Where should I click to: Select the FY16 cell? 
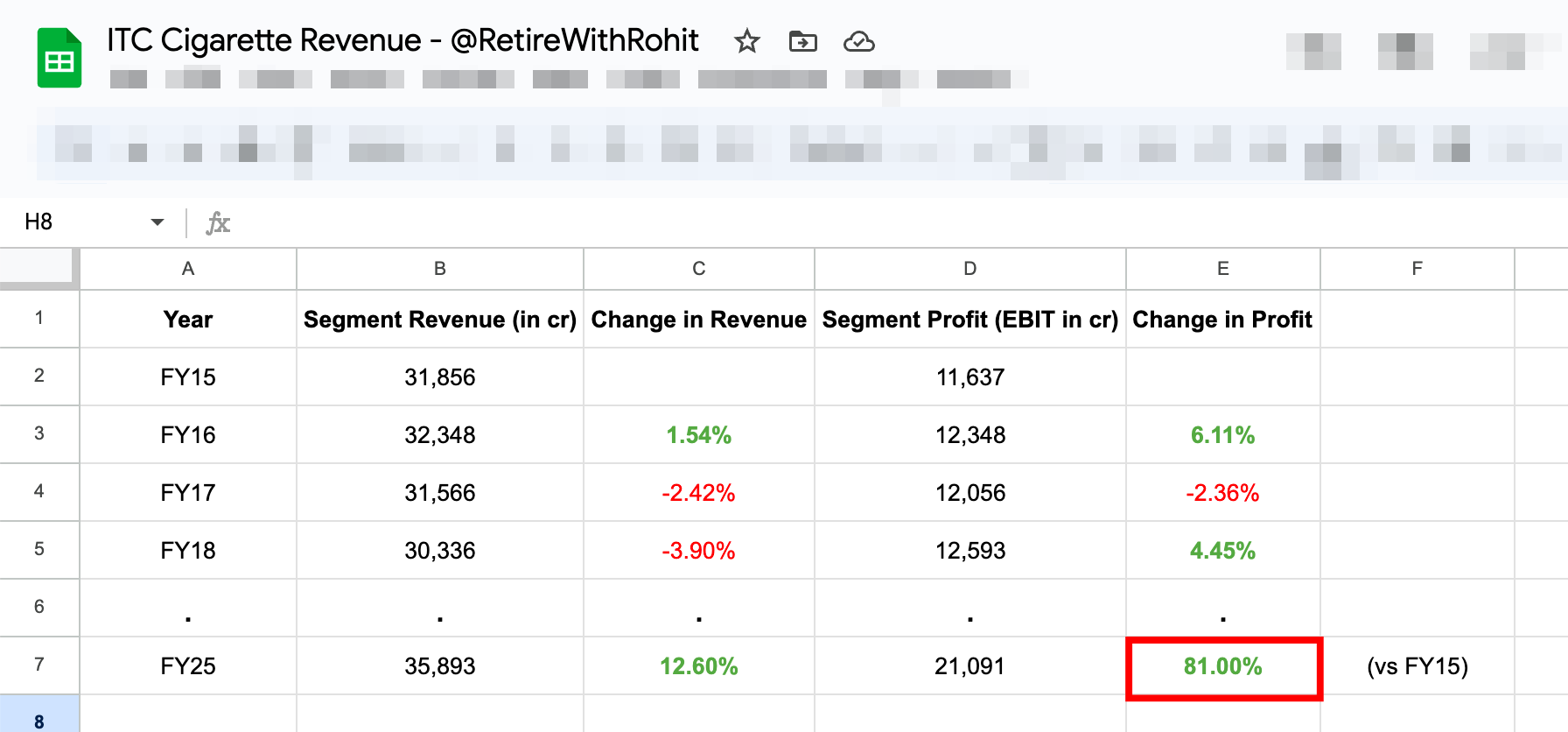point(188,435)
